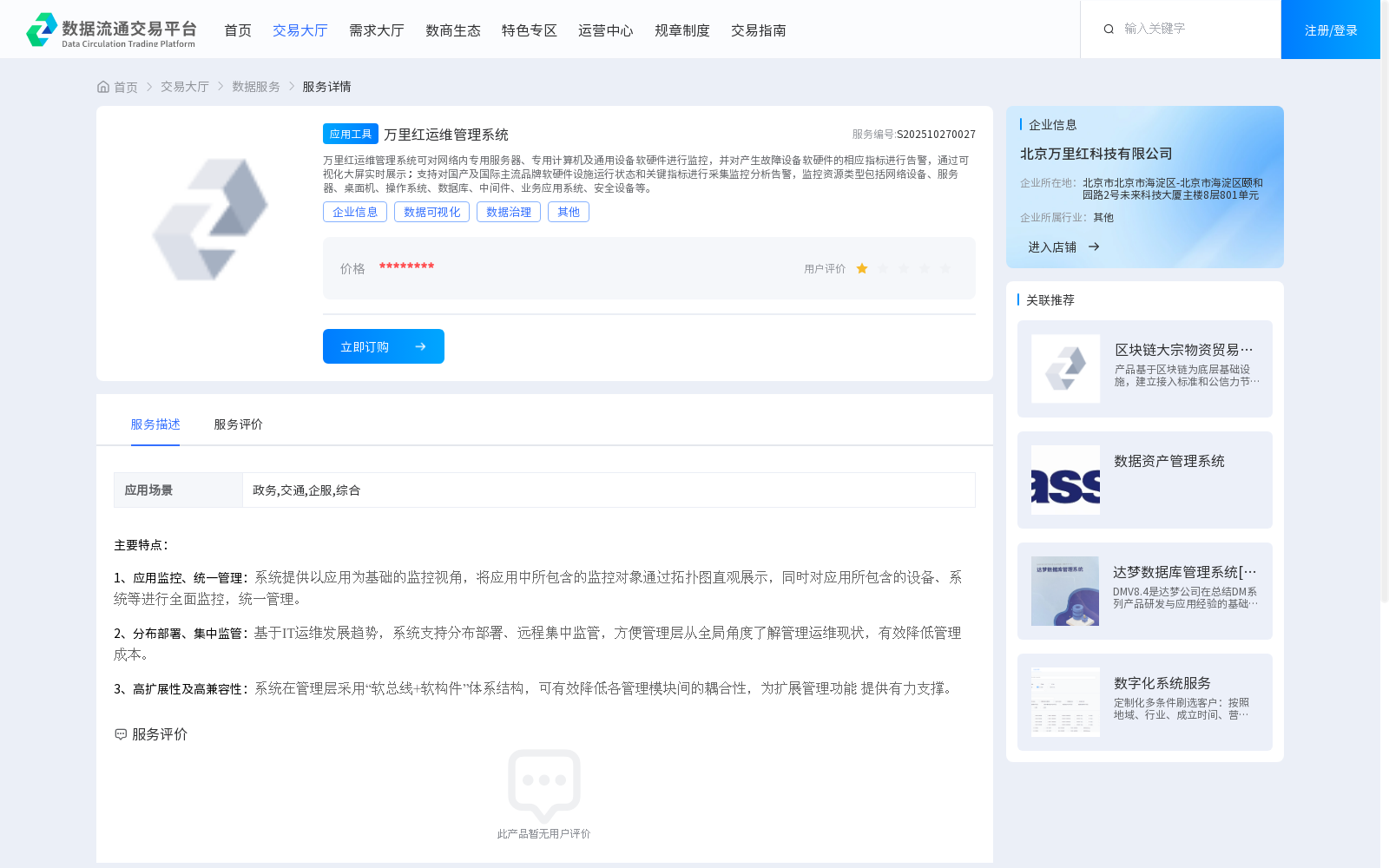Click the 应用场景 table header cell
The height and width of the screenshot is (868, 1389).
click(x=178, y=490)
